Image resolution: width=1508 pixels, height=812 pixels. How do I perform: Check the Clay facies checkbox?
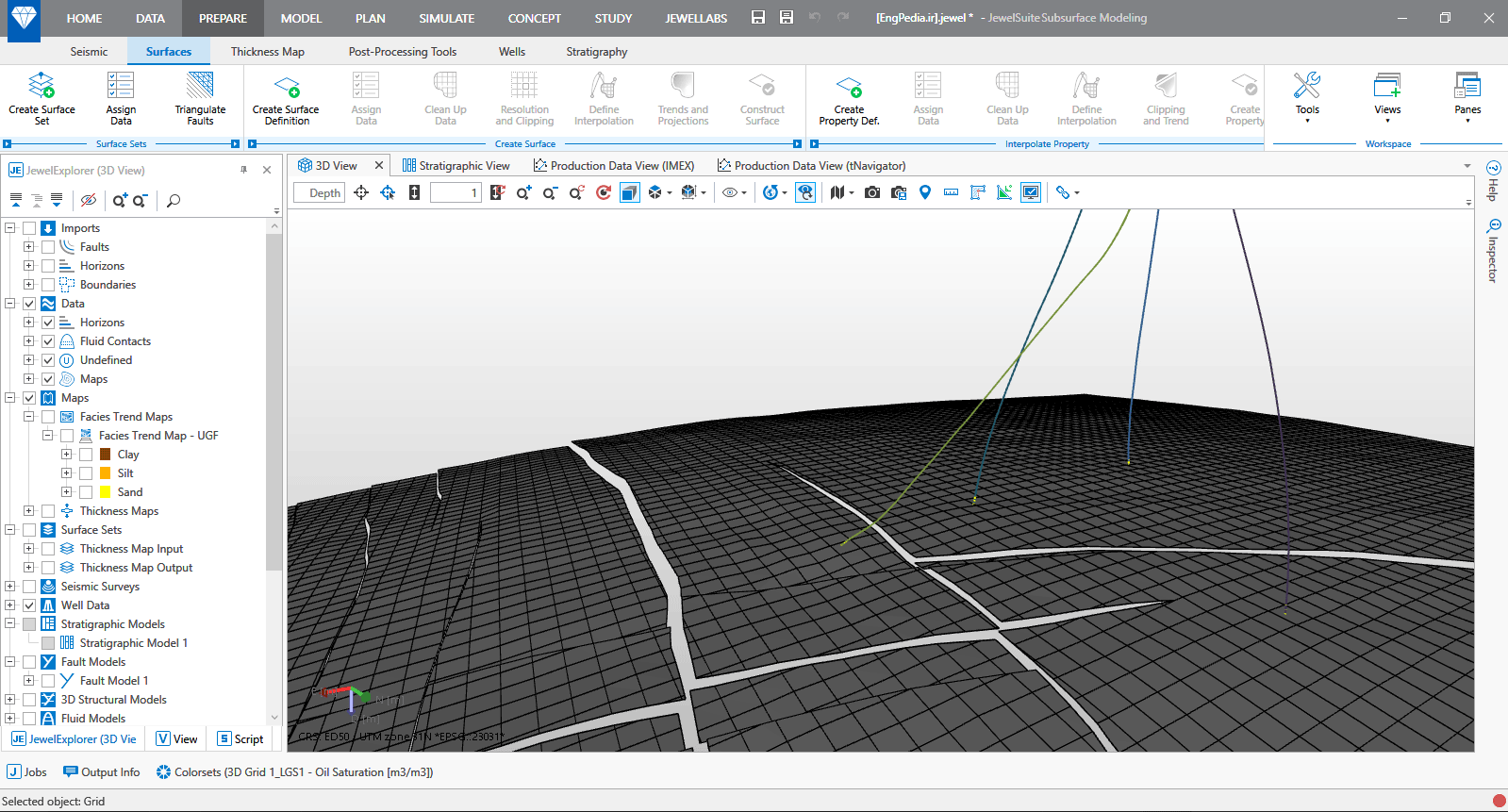86,455
